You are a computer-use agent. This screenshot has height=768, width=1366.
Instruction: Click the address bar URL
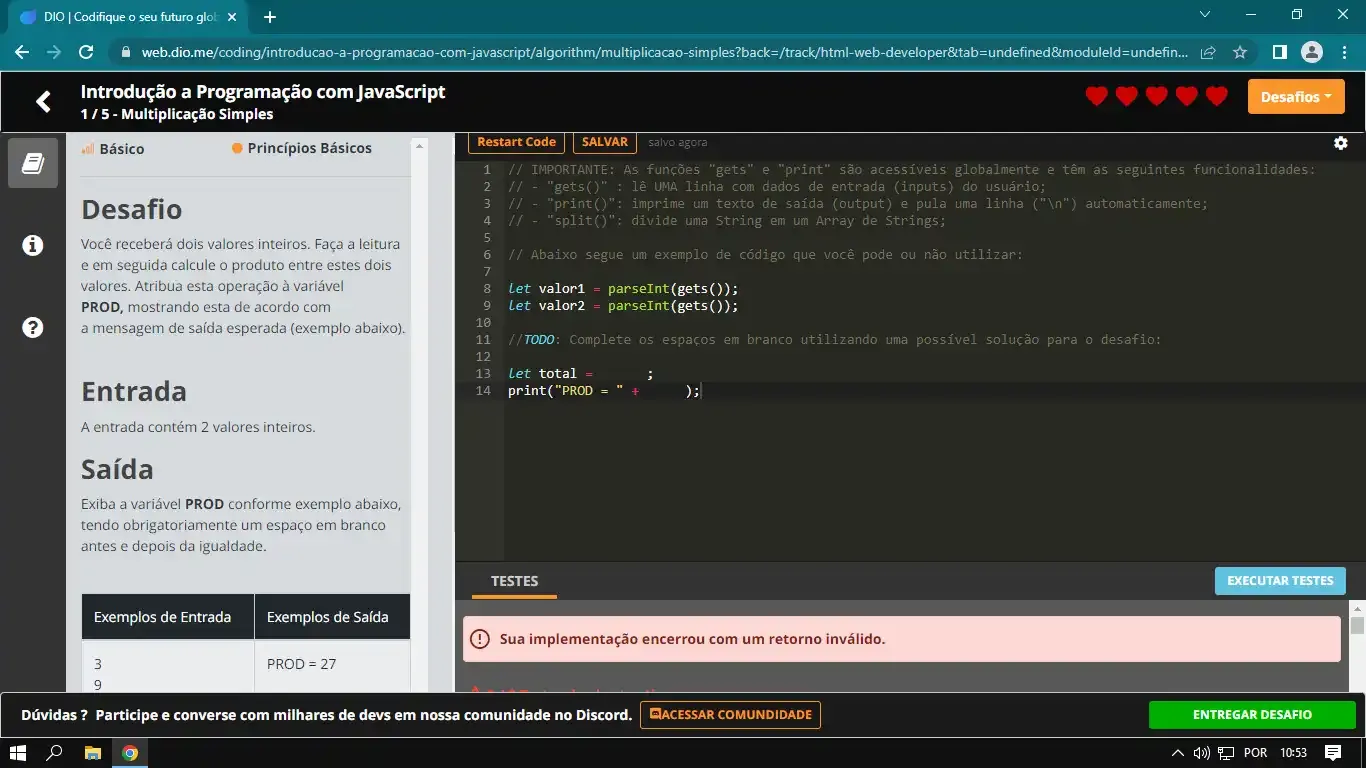pos(665,52)
